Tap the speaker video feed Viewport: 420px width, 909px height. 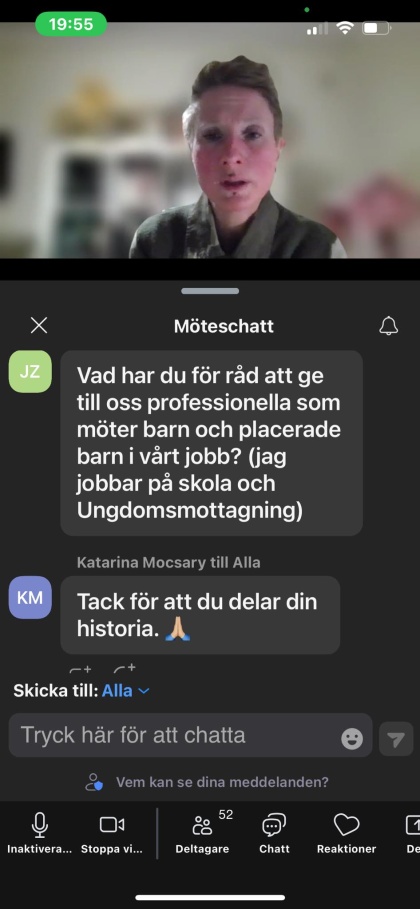[x=210, y=140]
